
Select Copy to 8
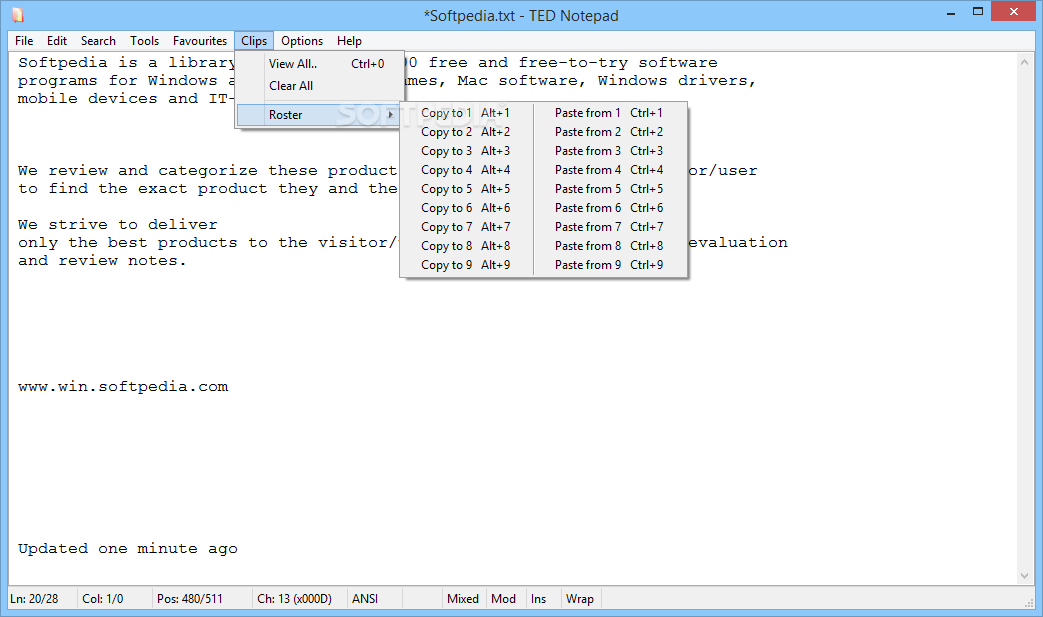[x=466, y=246]
